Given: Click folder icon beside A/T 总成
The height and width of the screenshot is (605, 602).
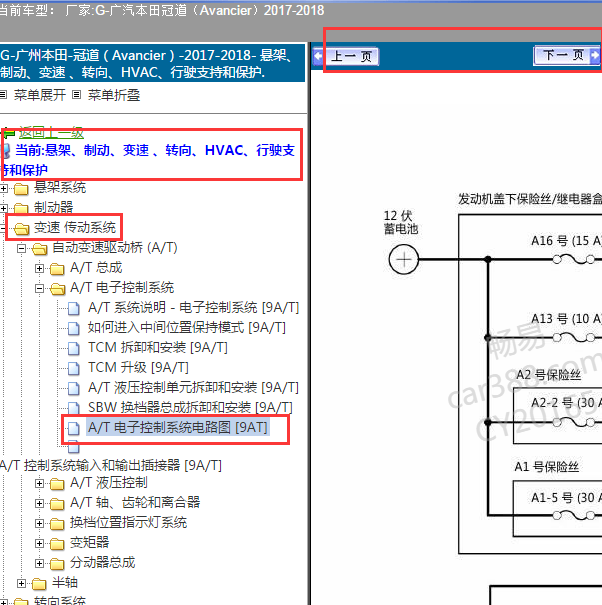Looking at the screenshot, I should [x=57, y=269].
